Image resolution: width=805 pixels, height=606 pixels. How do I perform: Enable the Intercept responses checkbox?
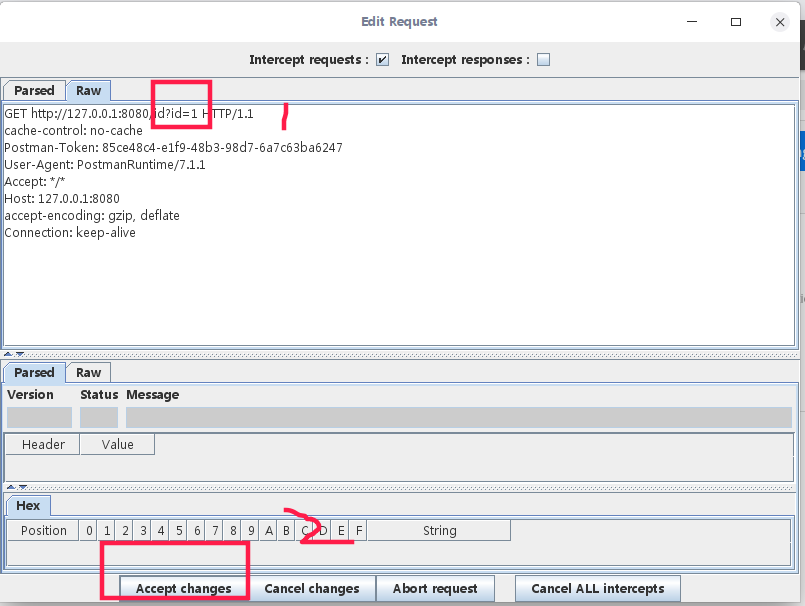pyautogui.click(x=544, y=60)
